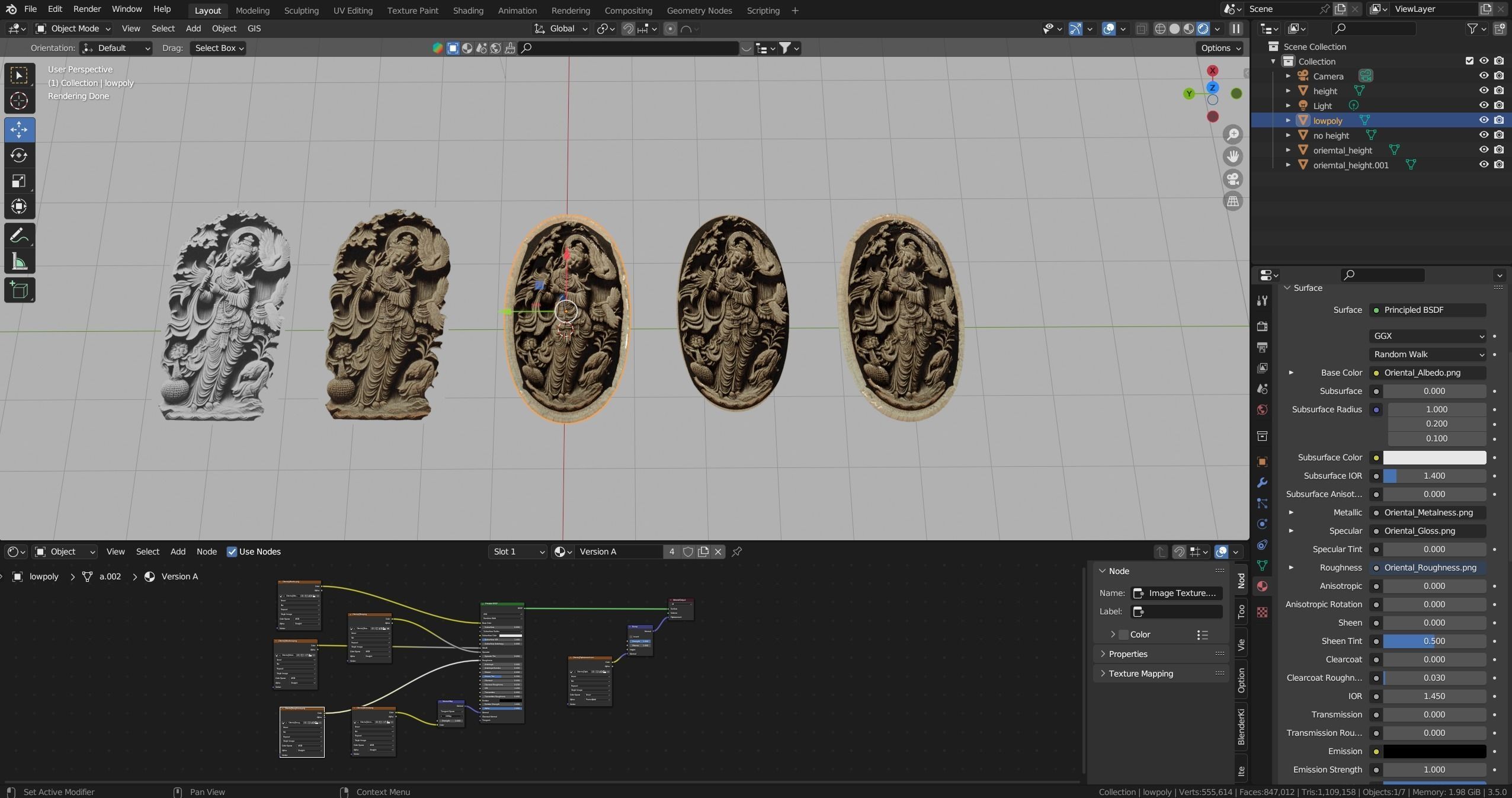Open the Object properties orange square tab
Image resolution: width=1512 pixels, height=798 pixels.
(x=1262, y=462)
